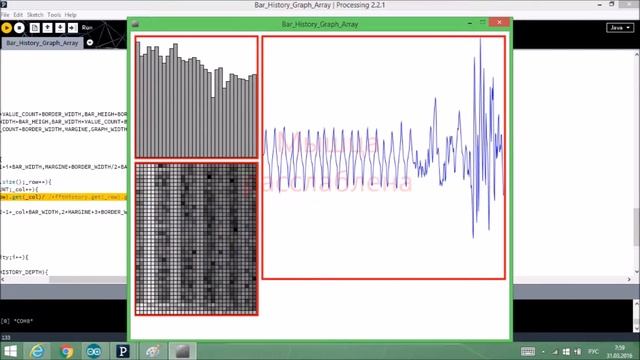Open Arduino IDE from the taskbar
Screen dimensions: 640x360
(94, 351)
